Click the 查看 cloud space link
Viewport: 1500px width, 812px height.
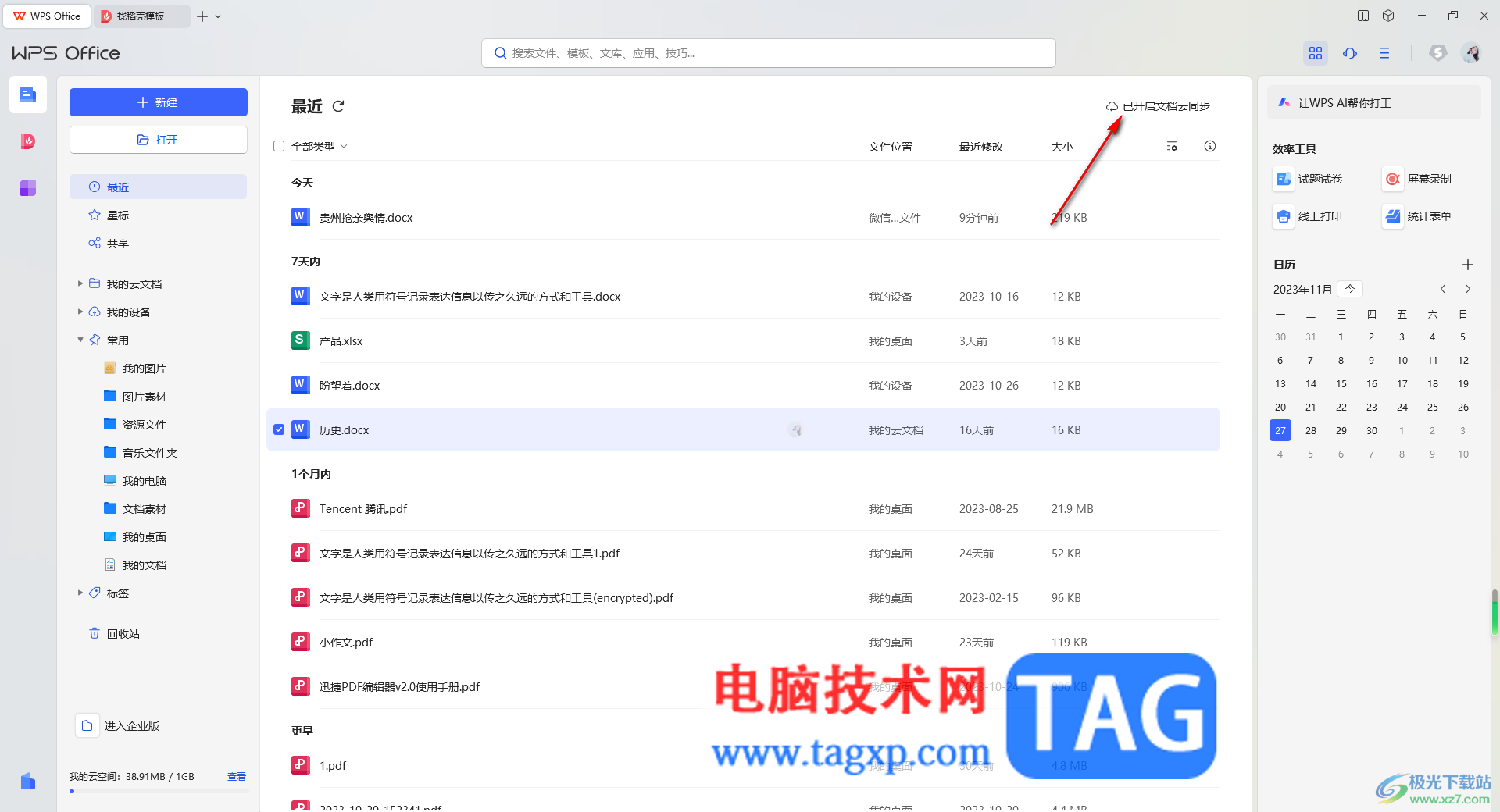pyautogui.click(x=237, y=777)
